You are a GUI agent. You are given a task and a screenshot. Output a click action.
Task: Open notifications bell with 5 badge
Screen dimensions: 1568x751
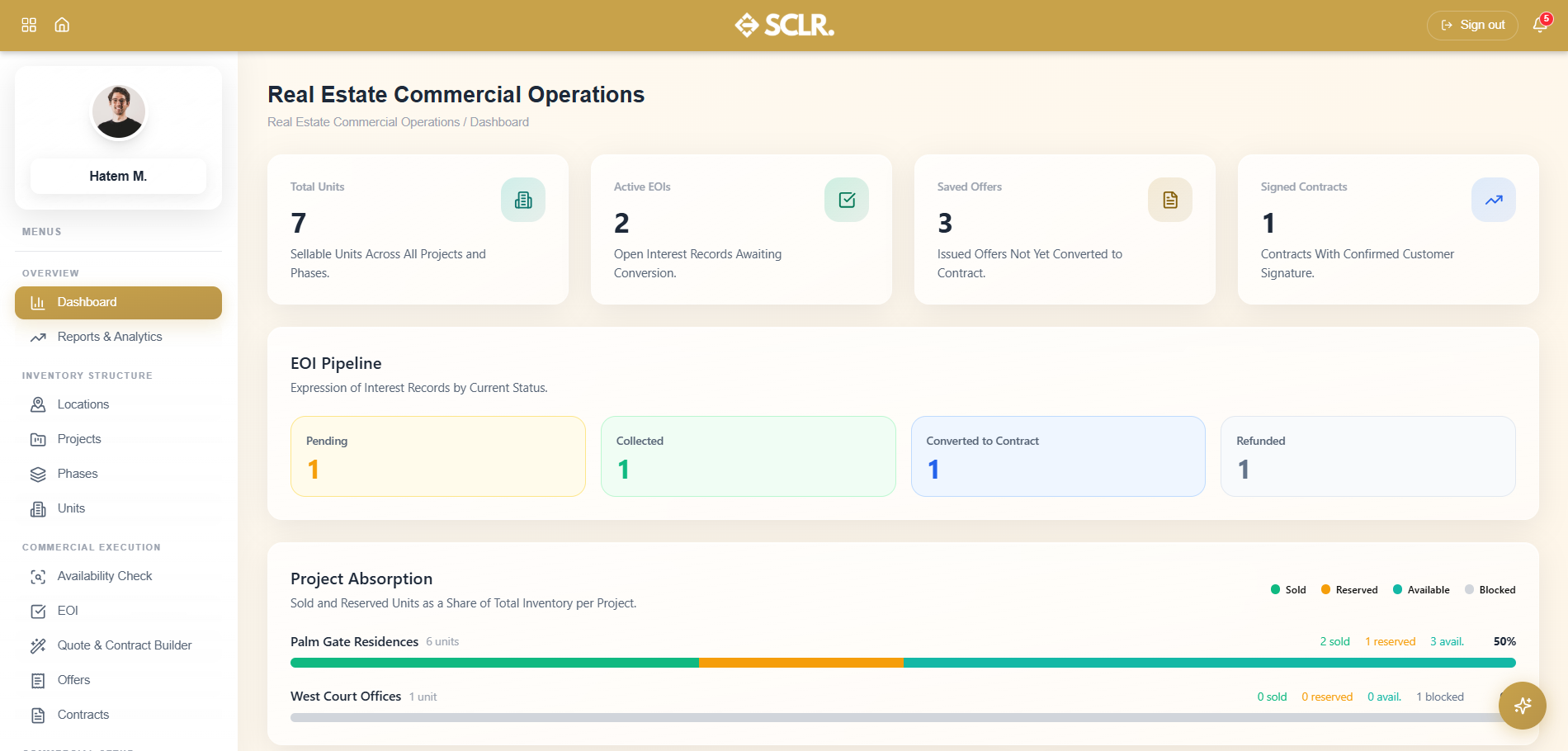[1540, 25]
